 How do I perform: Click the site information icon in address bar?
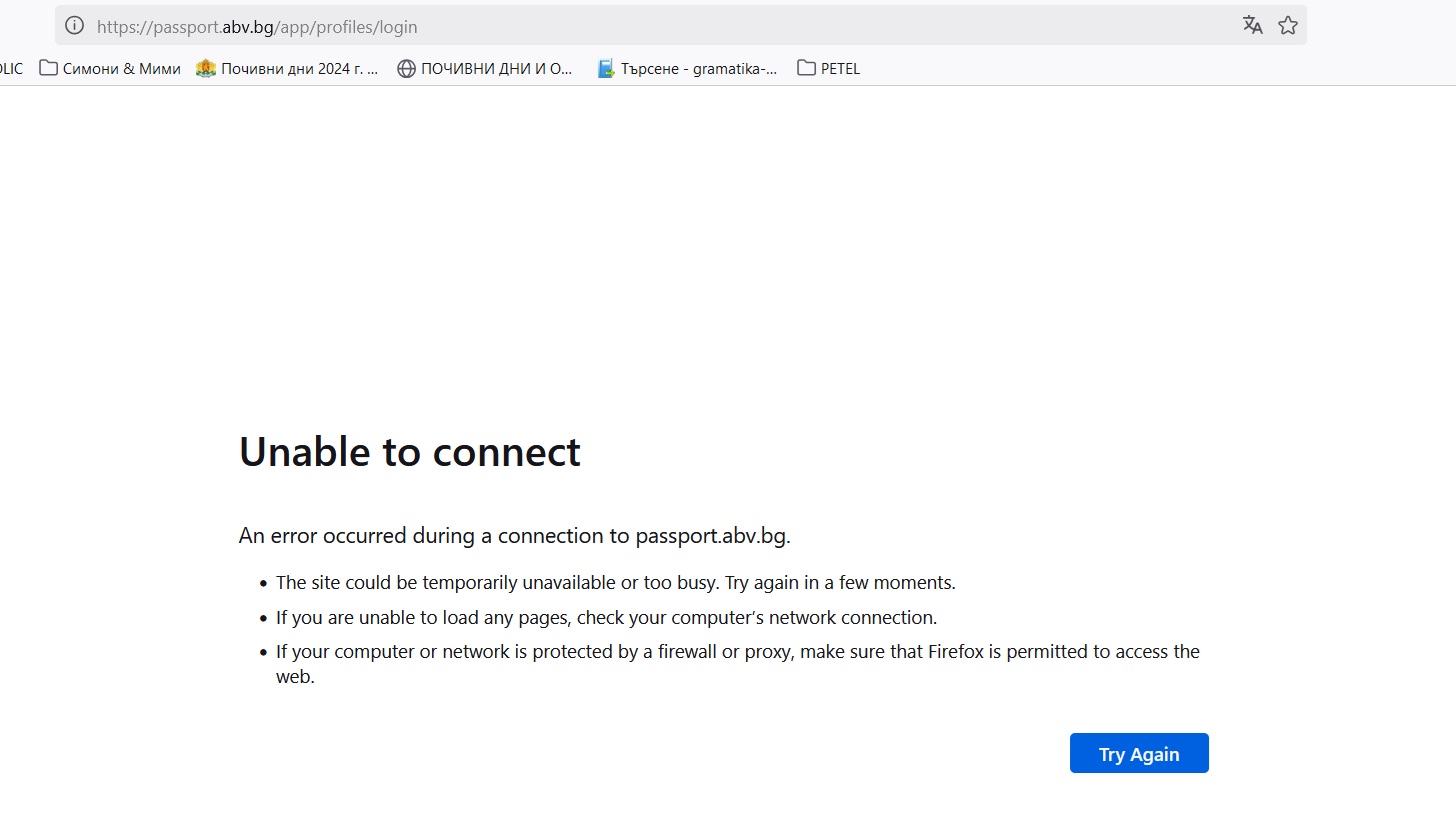(74, 26)
